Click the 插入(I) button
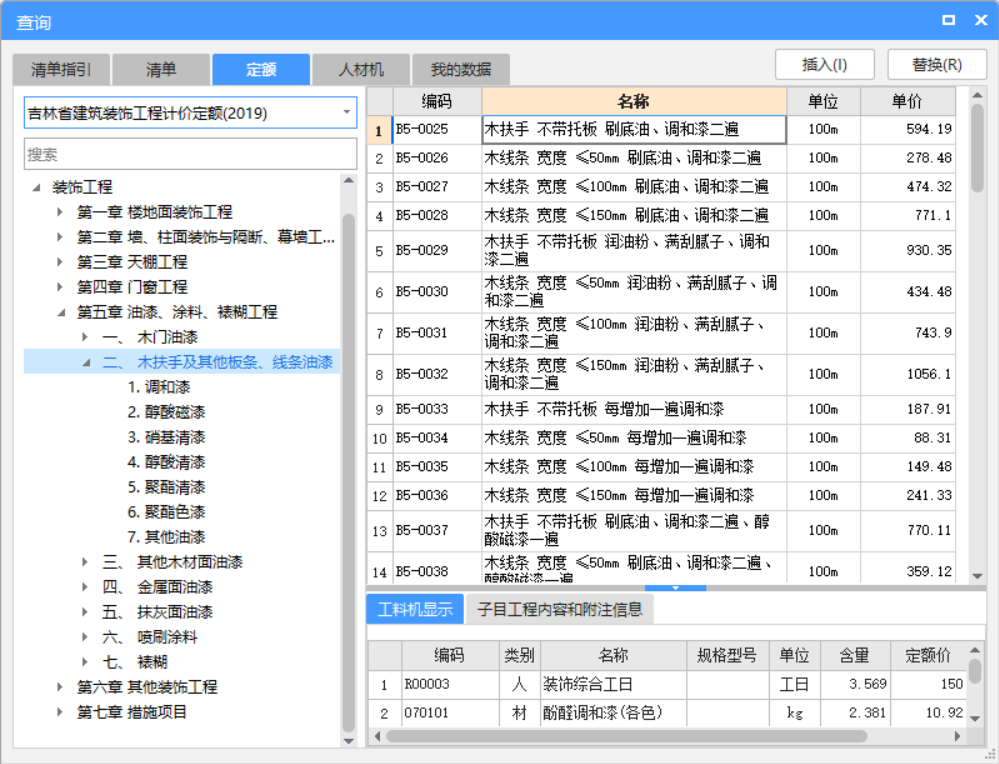 coord(824,64)
